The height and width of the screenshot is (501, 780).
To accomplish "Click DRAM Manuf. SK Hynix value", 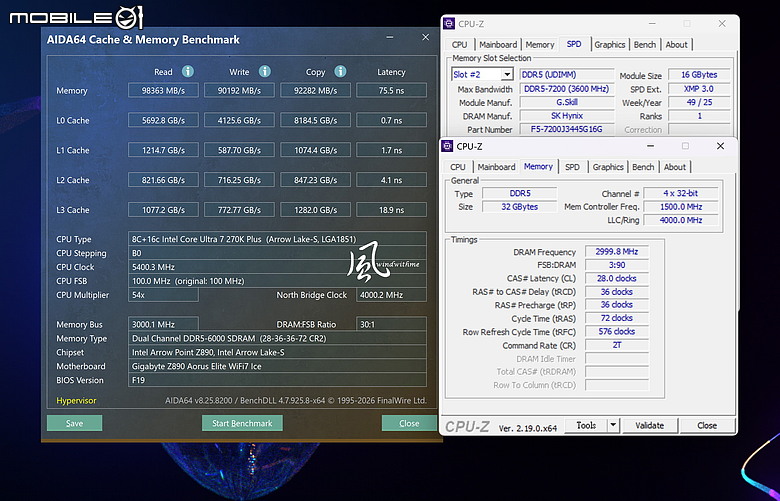I will click(x=567, y=115).
